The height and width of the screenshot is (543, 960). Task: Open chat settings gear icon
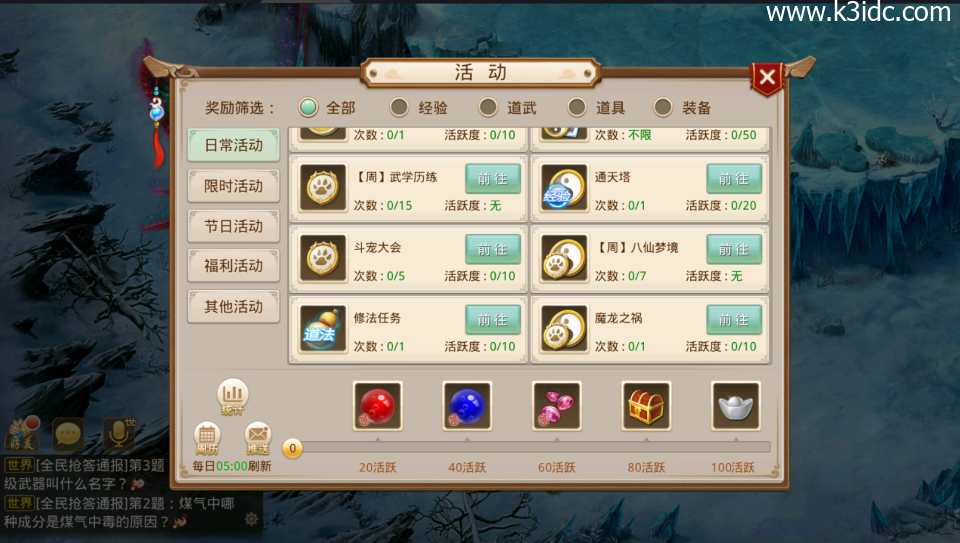(251, 519)
